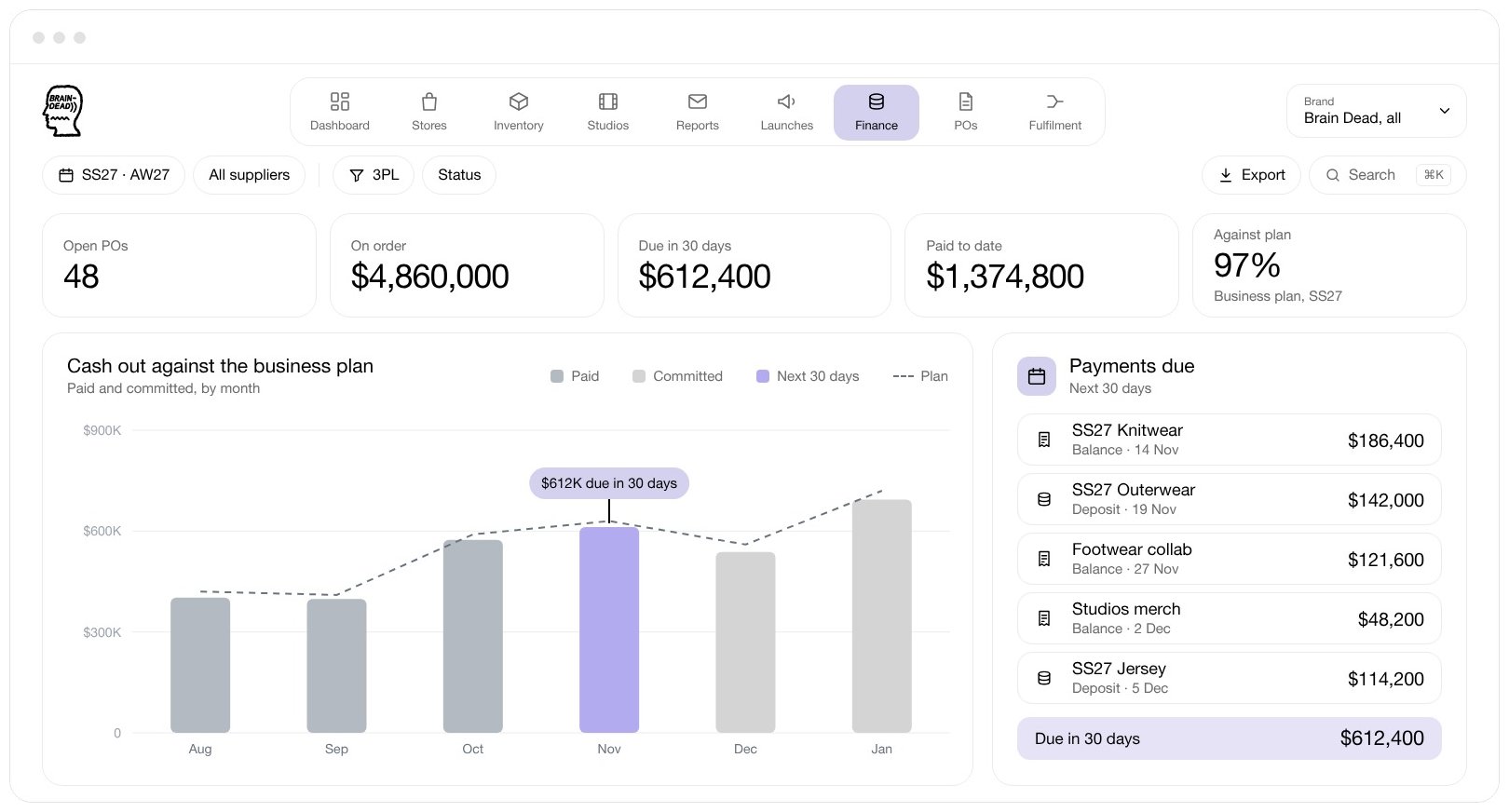Click the Oct label on the chart axis
The image size is (1509, 812).
pos(473,749)
